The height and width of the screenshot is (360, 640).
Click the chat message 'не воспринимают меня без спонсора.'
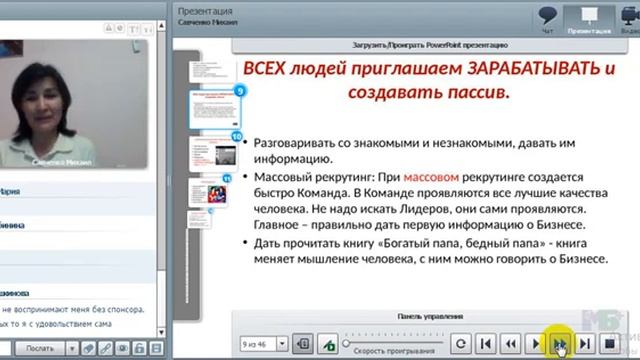(x=73, y=309)
